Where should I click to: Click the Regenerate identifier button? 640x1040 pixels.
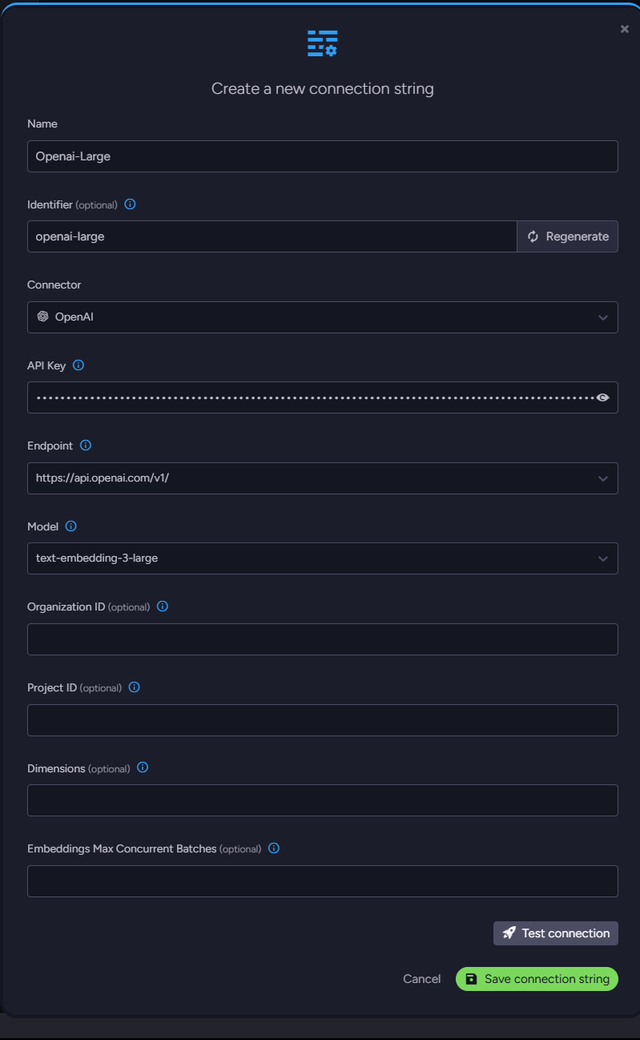567,236
